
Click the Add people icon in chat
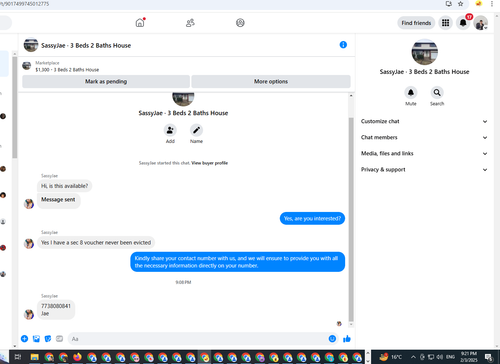(x=170, y=130)
